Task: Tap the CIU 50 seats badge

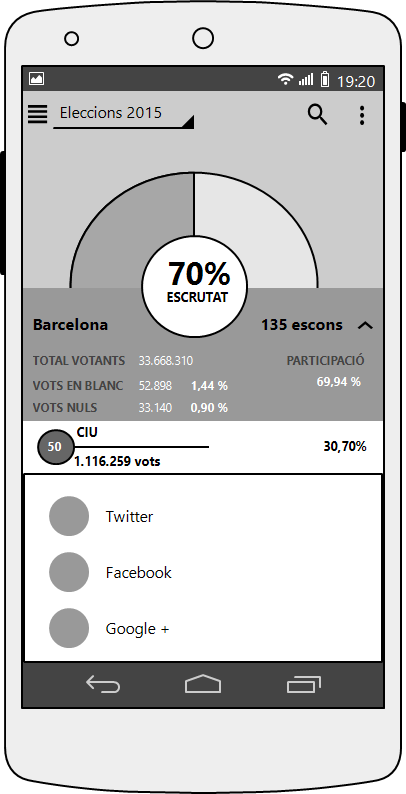Action: coord(55,447)
